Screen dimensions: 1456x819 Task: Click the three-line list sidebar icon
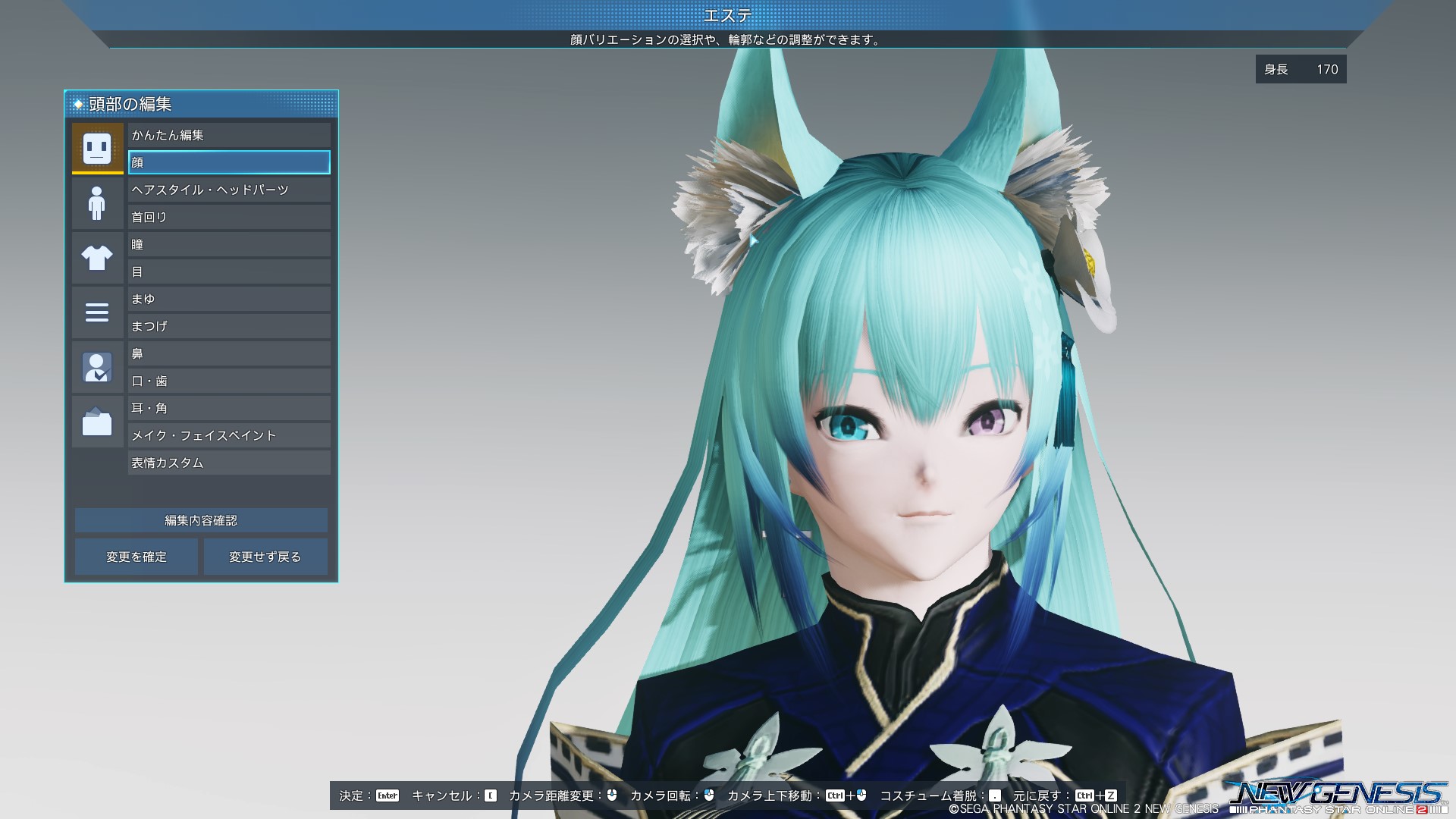97,312
